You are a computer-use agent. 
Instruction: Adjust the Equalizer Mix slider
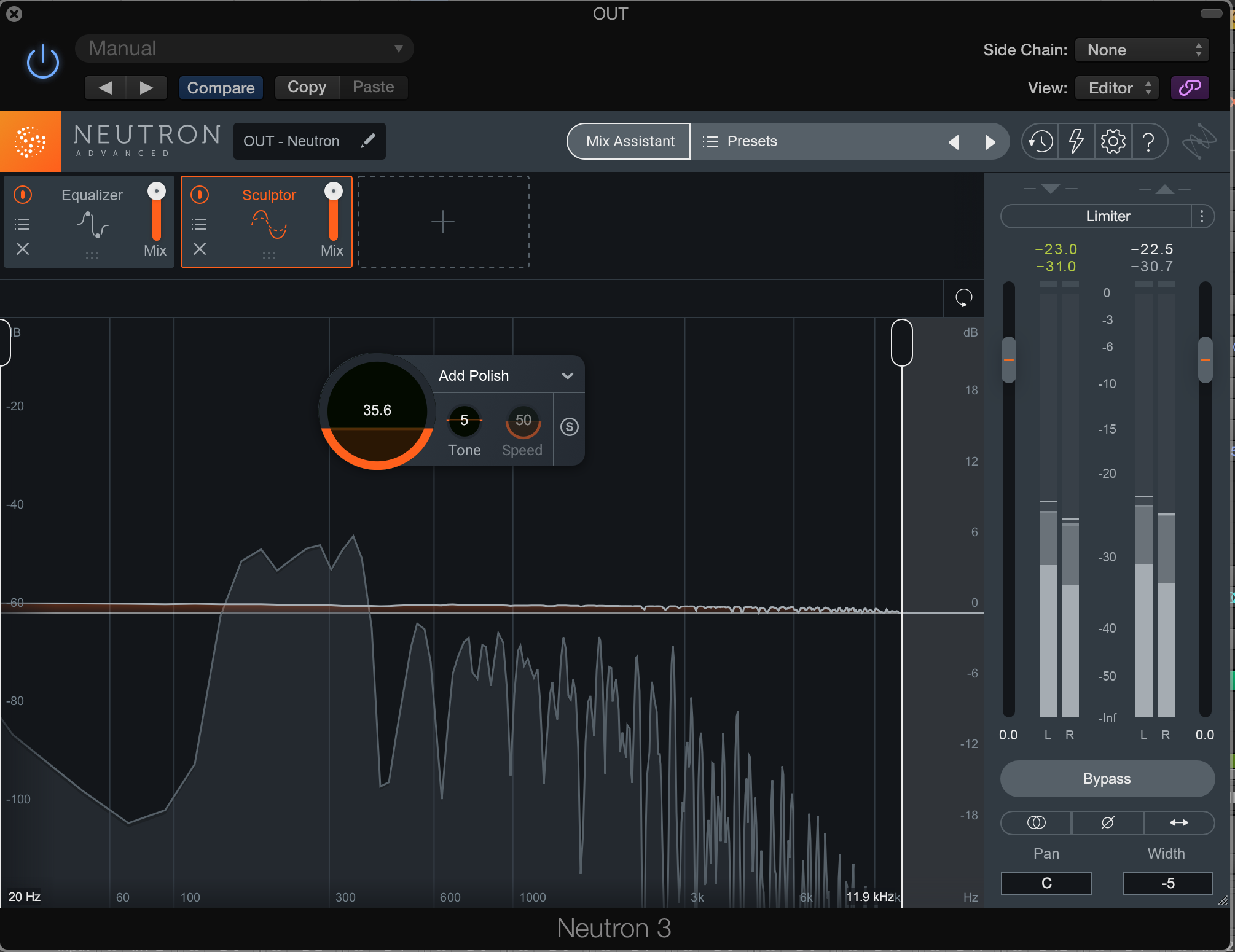(x=157, y=212)
